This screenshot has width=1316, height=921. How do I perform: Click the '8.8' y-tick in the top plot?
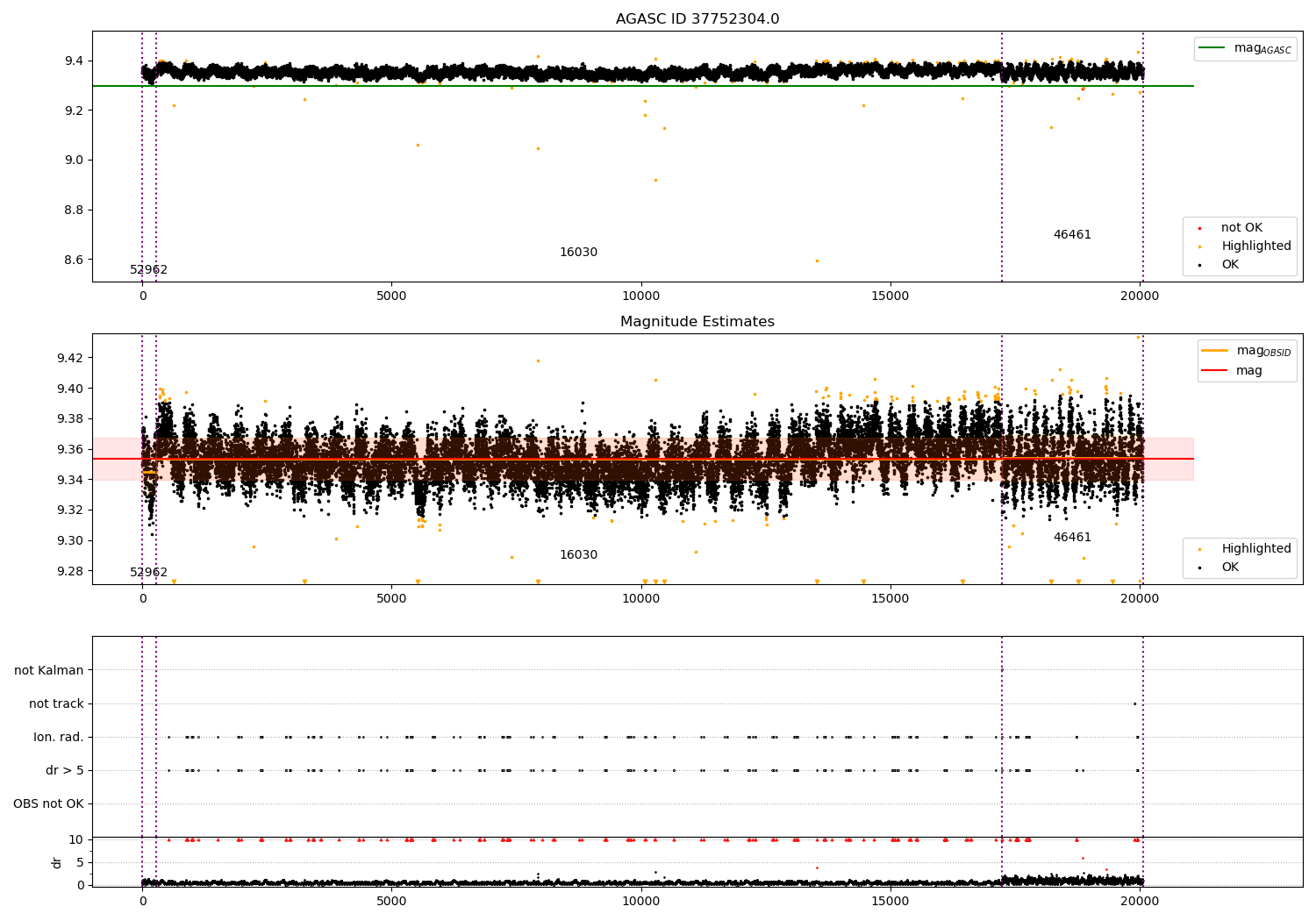(75, 211)
